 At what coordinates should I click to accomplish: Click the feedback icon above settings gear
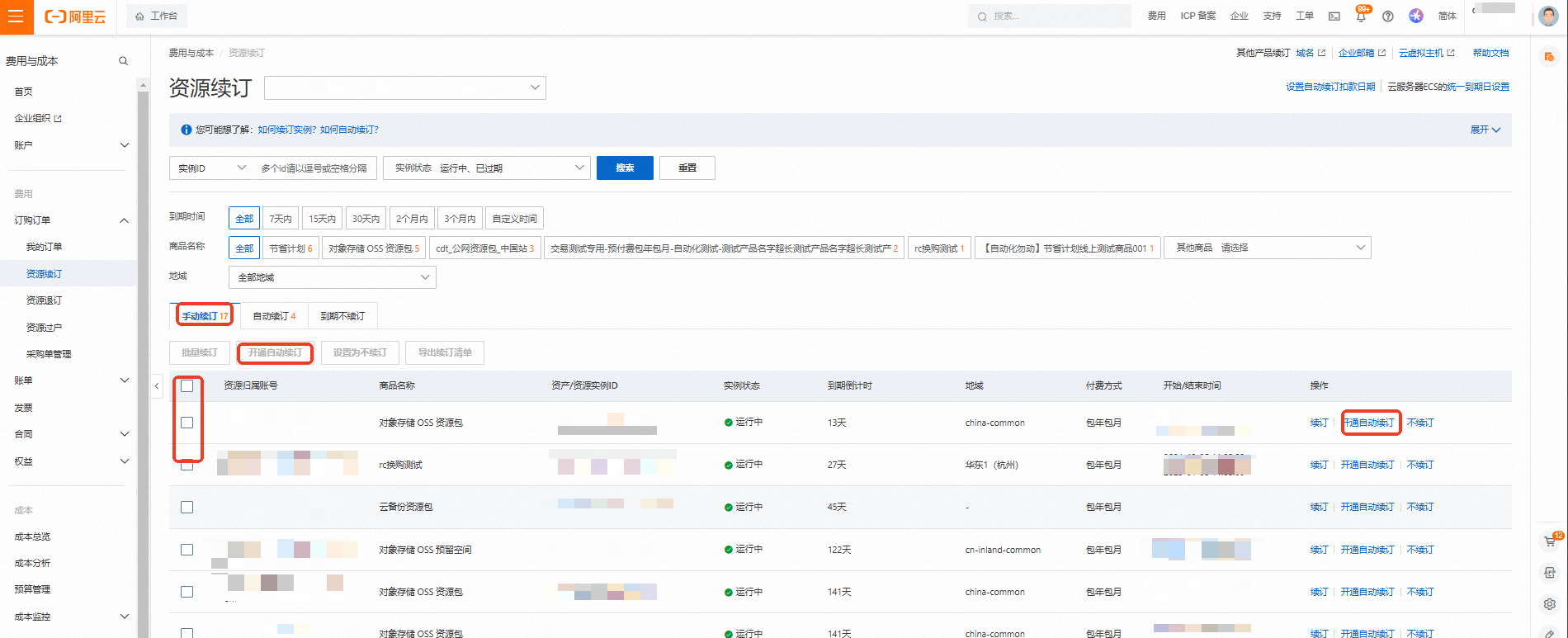coord(1550,573)
